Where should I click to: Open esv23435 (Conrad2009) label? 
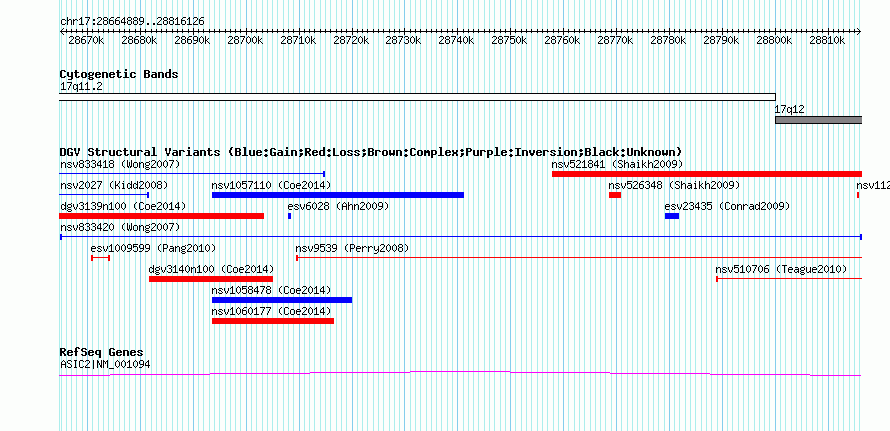[727, 206]
